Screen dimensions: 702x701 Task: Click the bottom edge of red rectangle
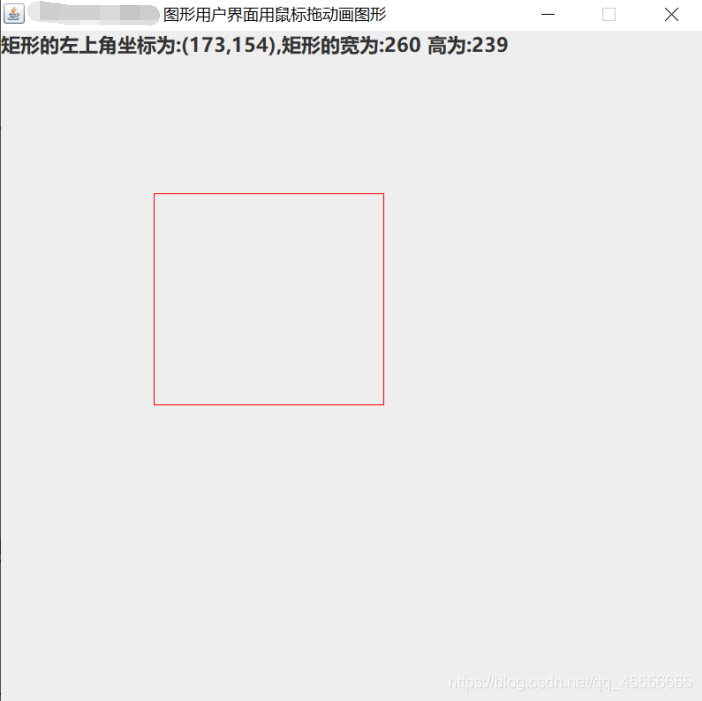[269, 404]
